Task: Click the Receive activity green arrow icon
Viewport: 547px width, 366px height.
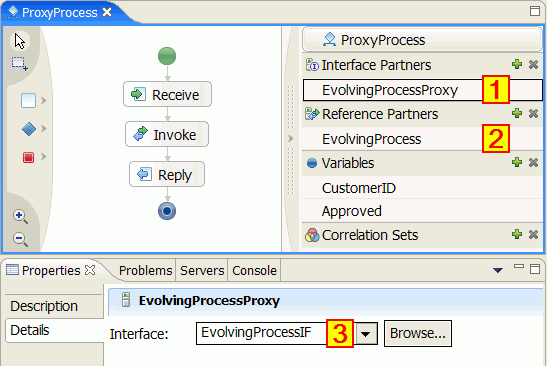Action: click(x=138, y=94)
